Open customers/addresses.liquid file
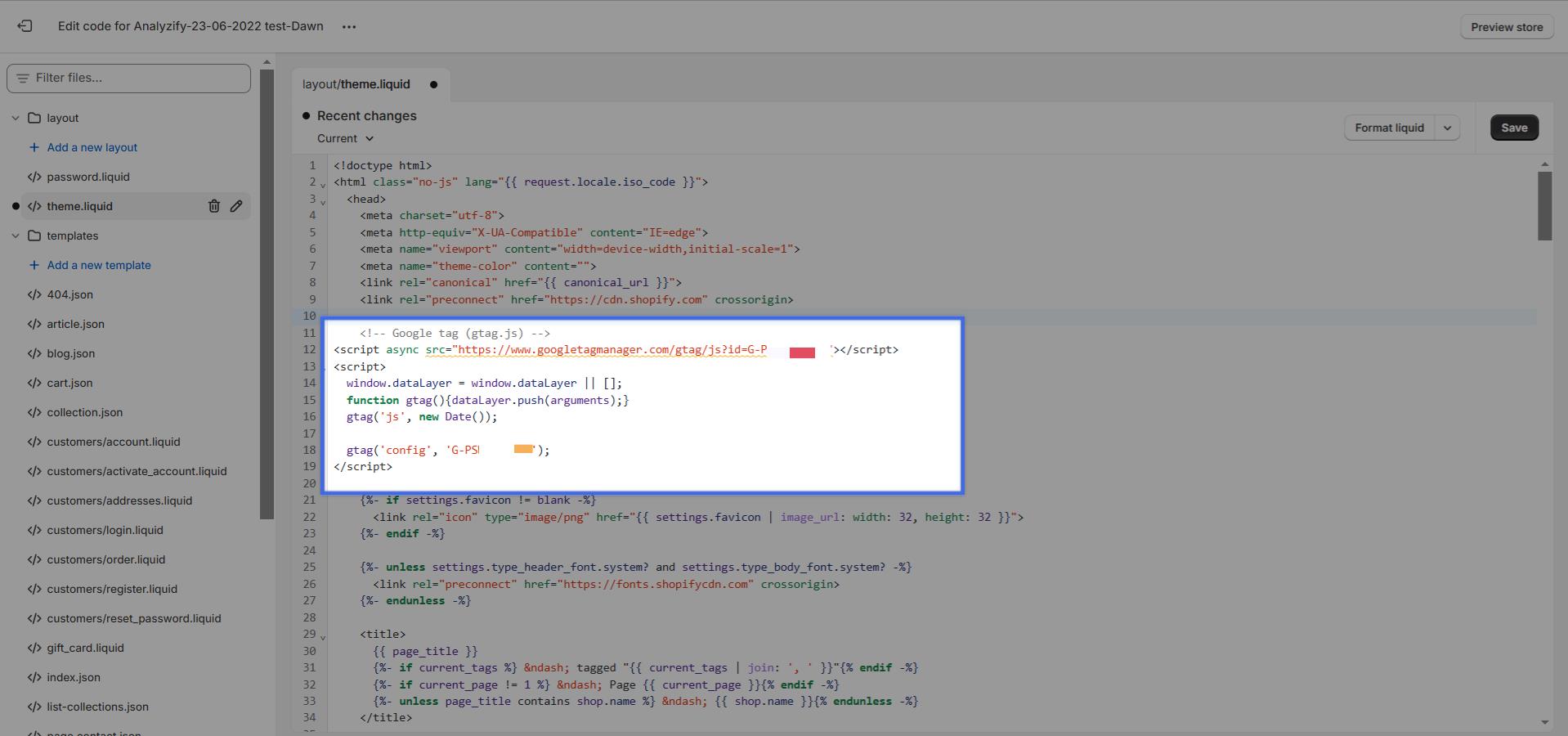The height and width of the screenshot is (736, 1568). click(x=119, y=500)
